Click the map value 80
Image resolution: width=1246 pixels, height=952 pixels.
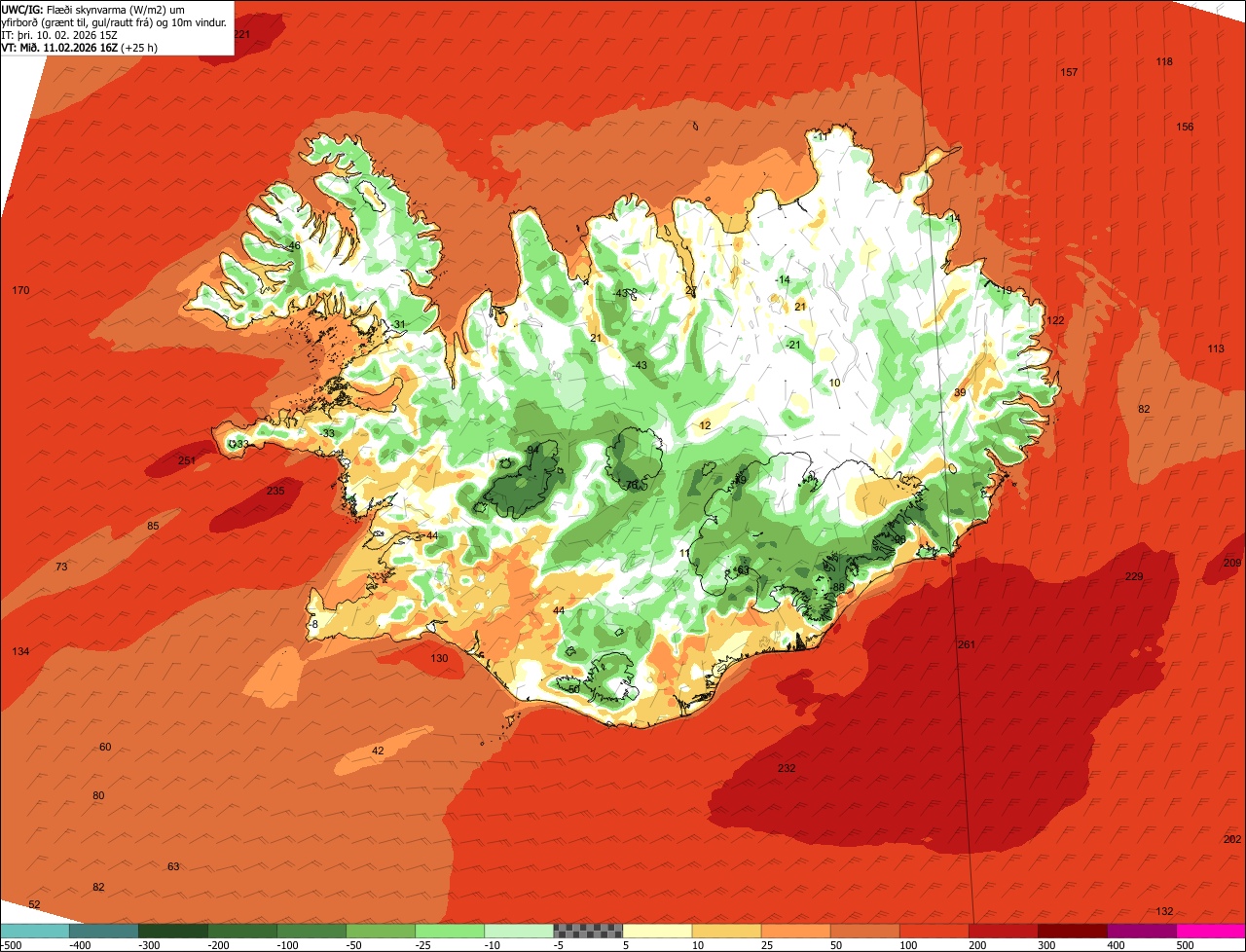98,795
